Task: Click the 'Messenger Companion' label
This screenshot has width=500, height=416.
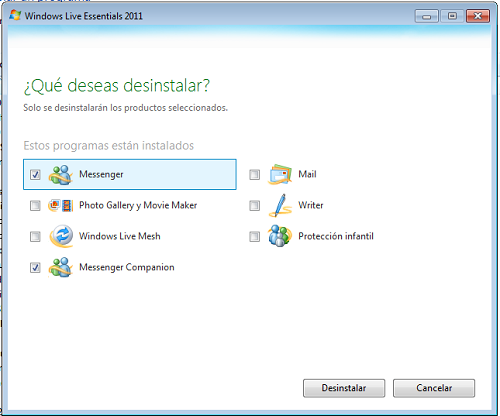Action: tap(127, 267)
